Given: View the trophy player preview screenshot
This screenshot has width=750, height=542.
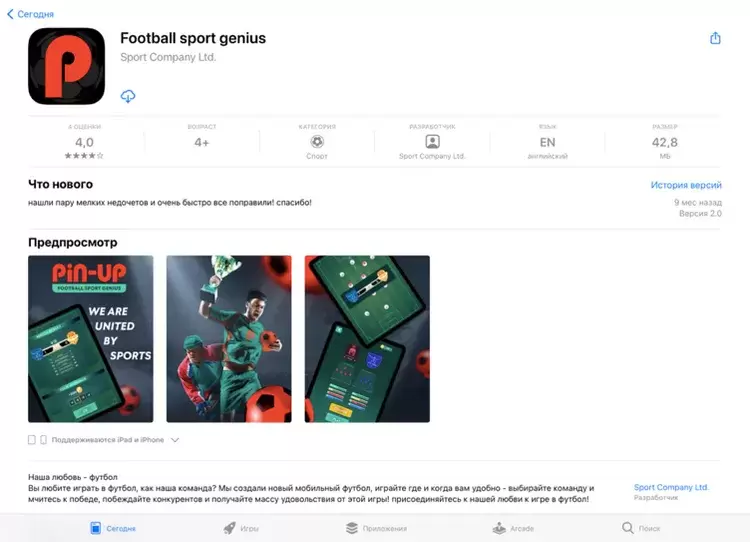Looking at the screenshot, I should point(229,339).
